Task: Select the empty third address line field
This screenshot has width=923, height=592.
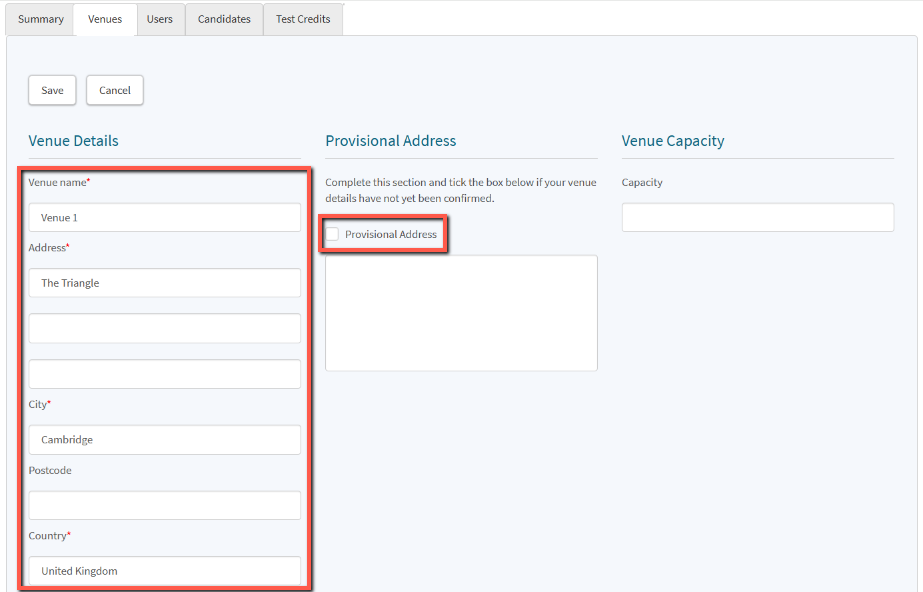Action: coord(164,374)
